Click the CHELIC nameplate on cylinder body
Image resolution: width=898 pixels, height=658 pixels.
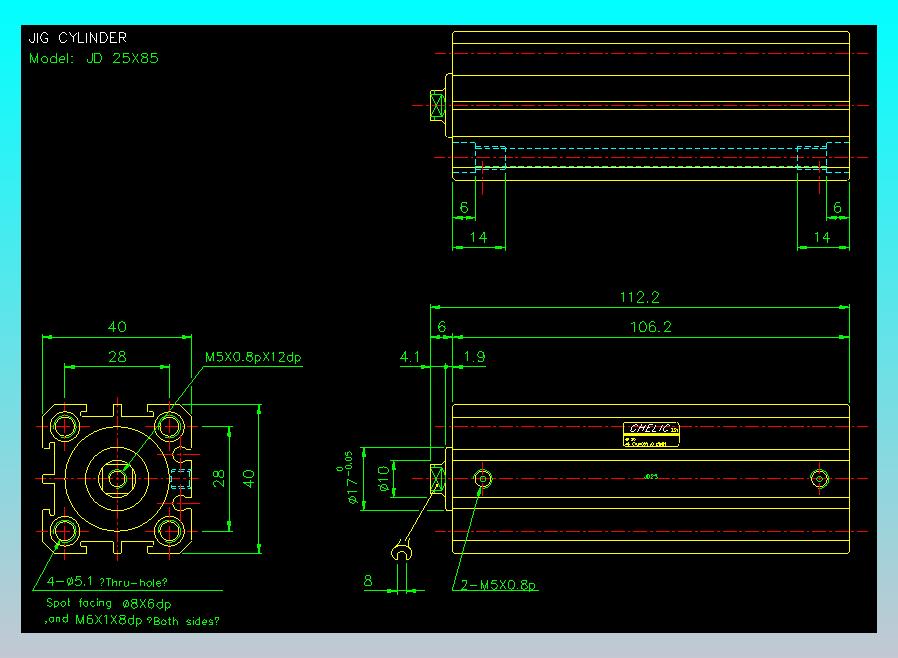coord(651,434)
